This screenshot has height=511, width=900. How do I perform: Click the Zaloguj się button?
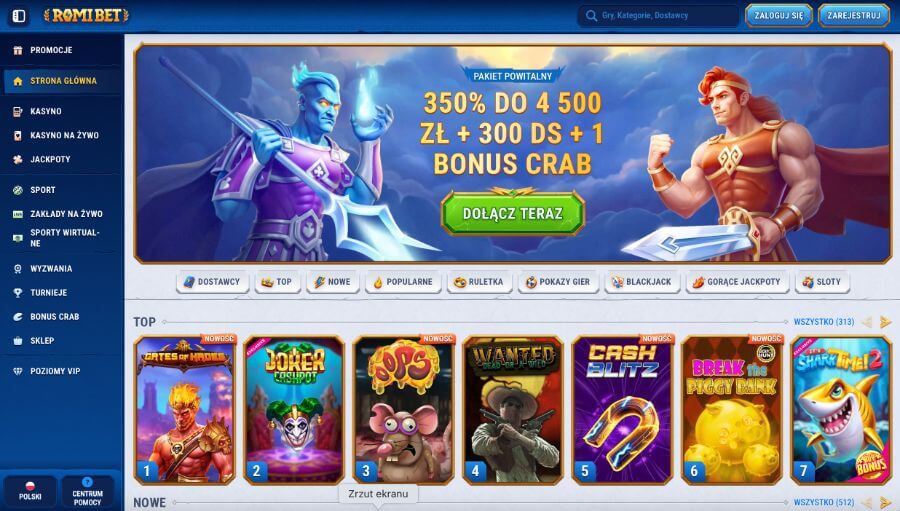779,16
